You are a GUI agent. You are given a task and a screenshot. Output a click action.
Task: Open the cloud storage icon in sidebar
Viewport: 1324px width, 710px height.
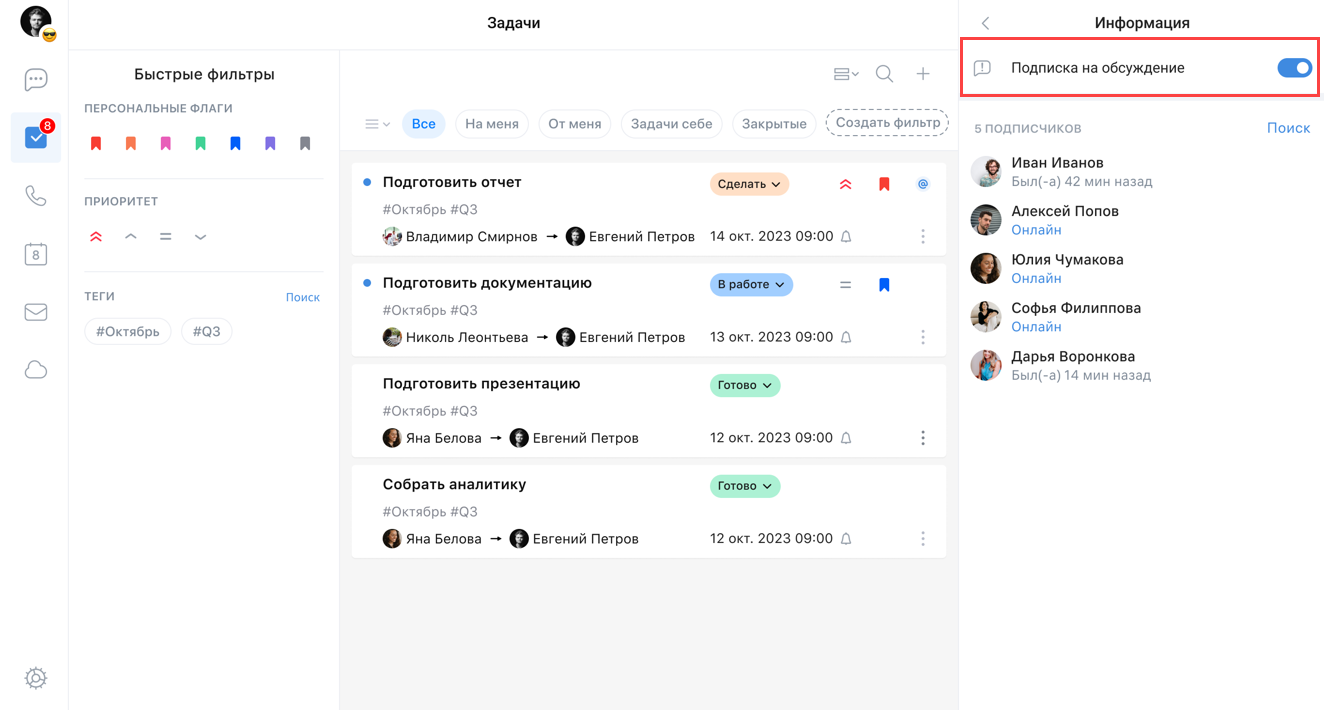pyautogui.click(x=36, y=371)
